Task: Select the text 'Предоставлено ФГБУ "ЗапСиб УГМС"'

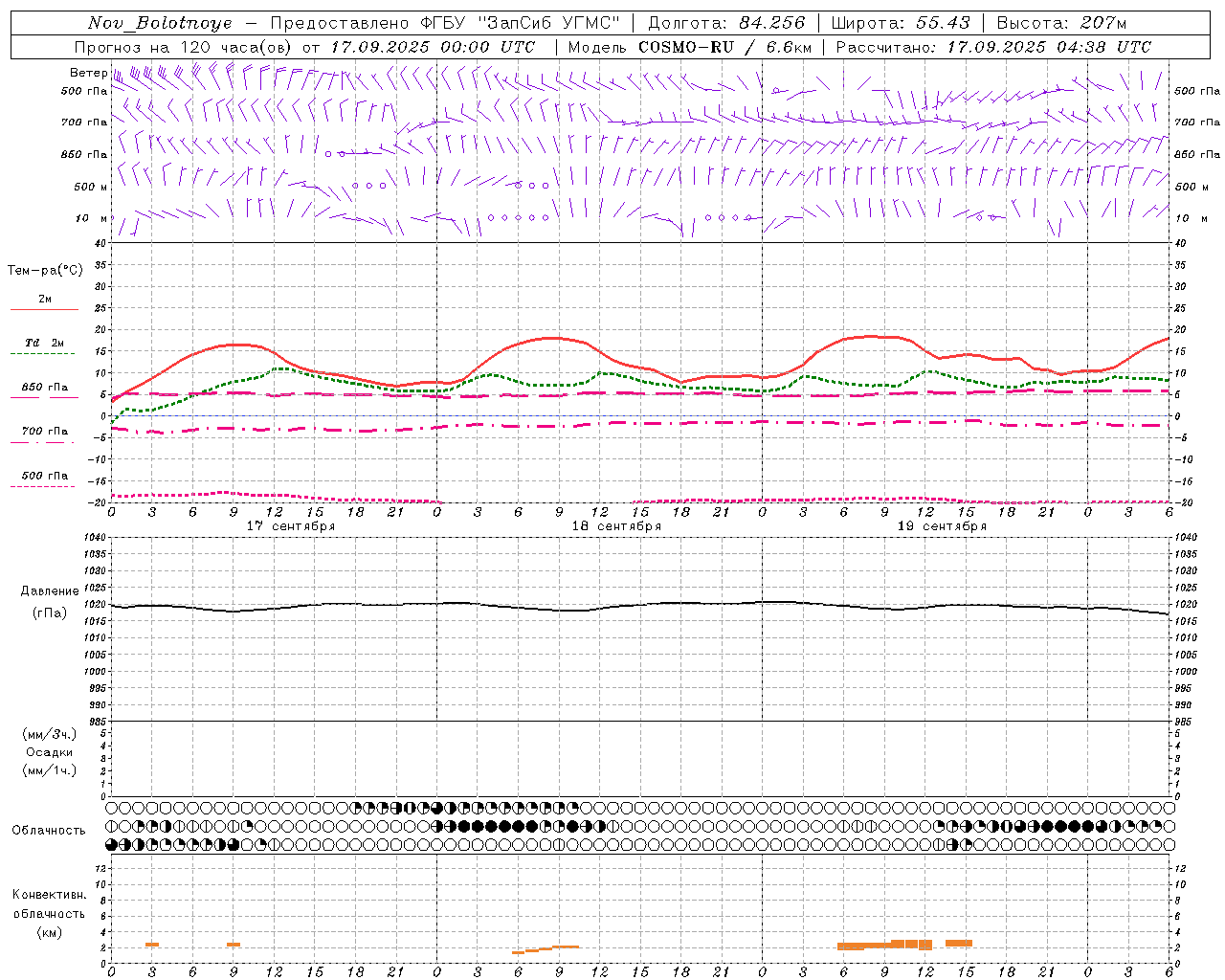Action: coord(445,23)
